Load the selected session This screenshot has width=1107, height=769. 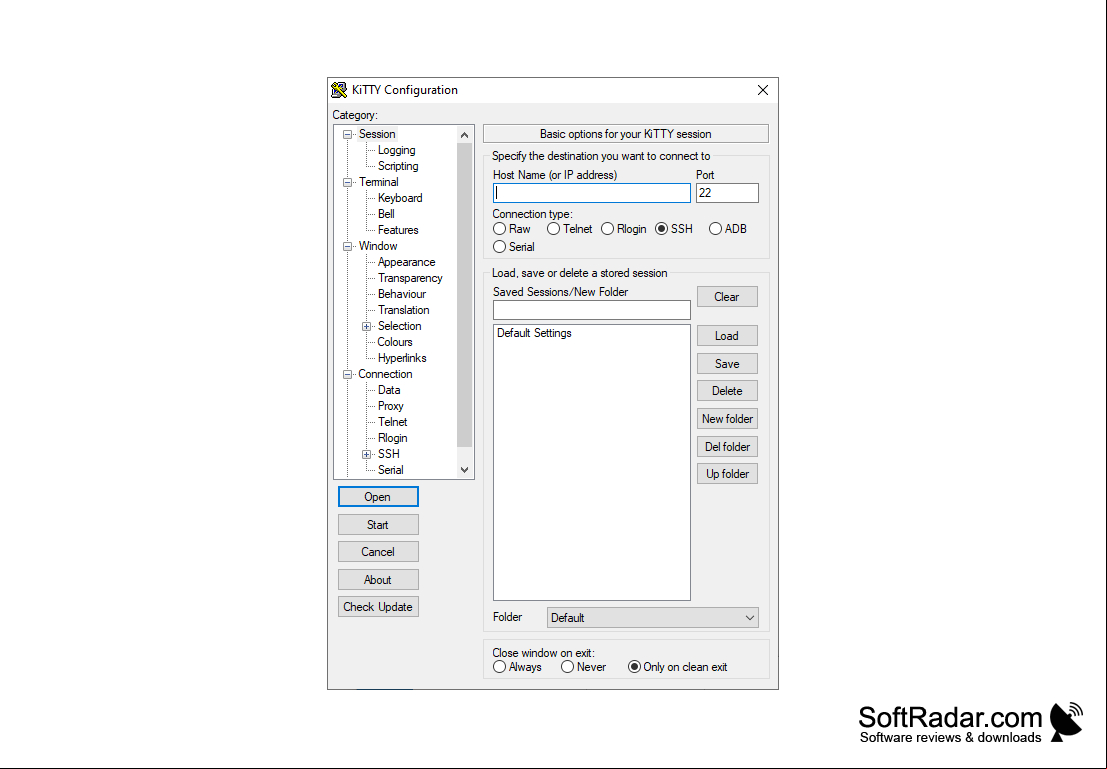pos(727,336)
